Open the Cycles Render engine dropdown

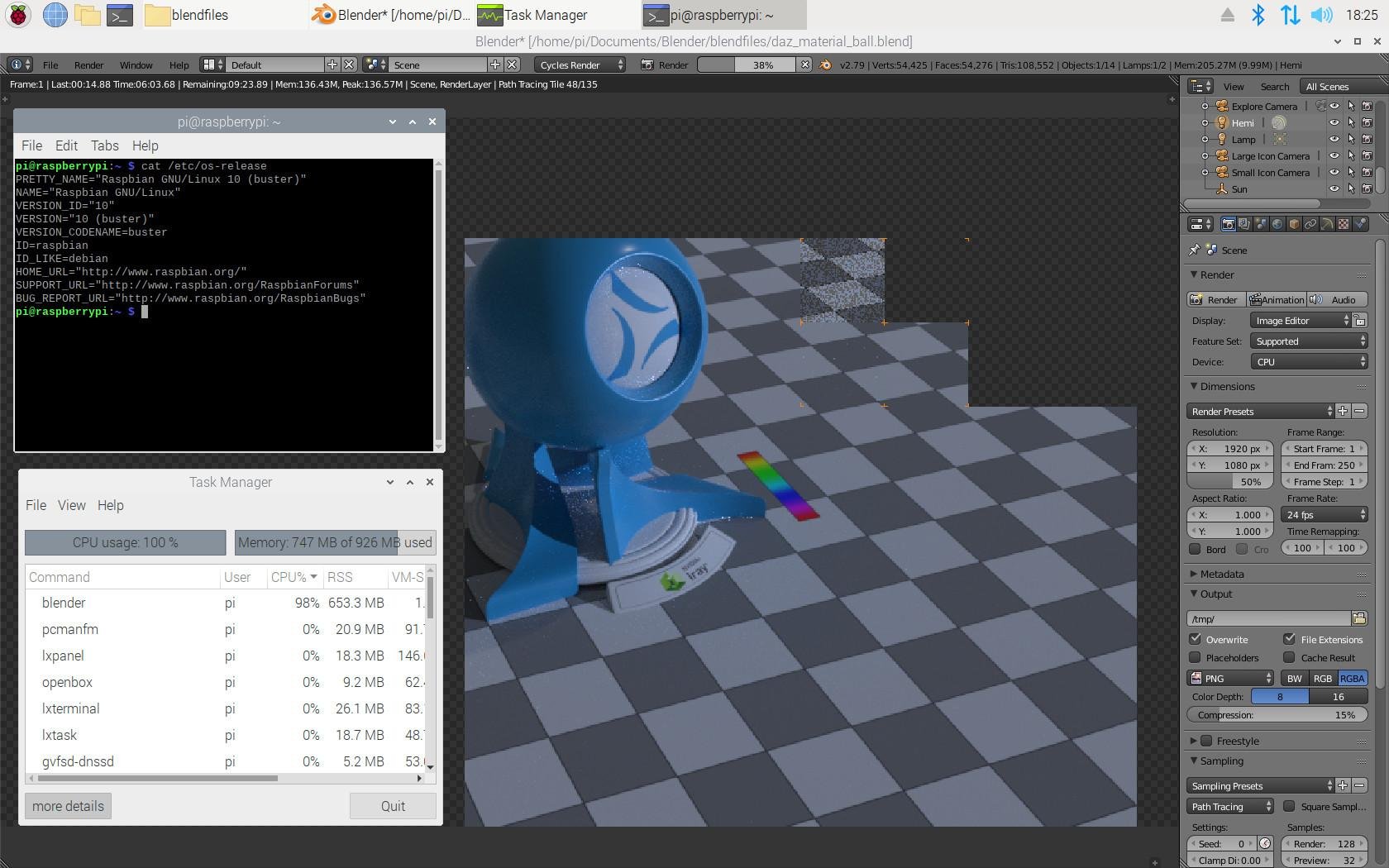tap(580, 64)
